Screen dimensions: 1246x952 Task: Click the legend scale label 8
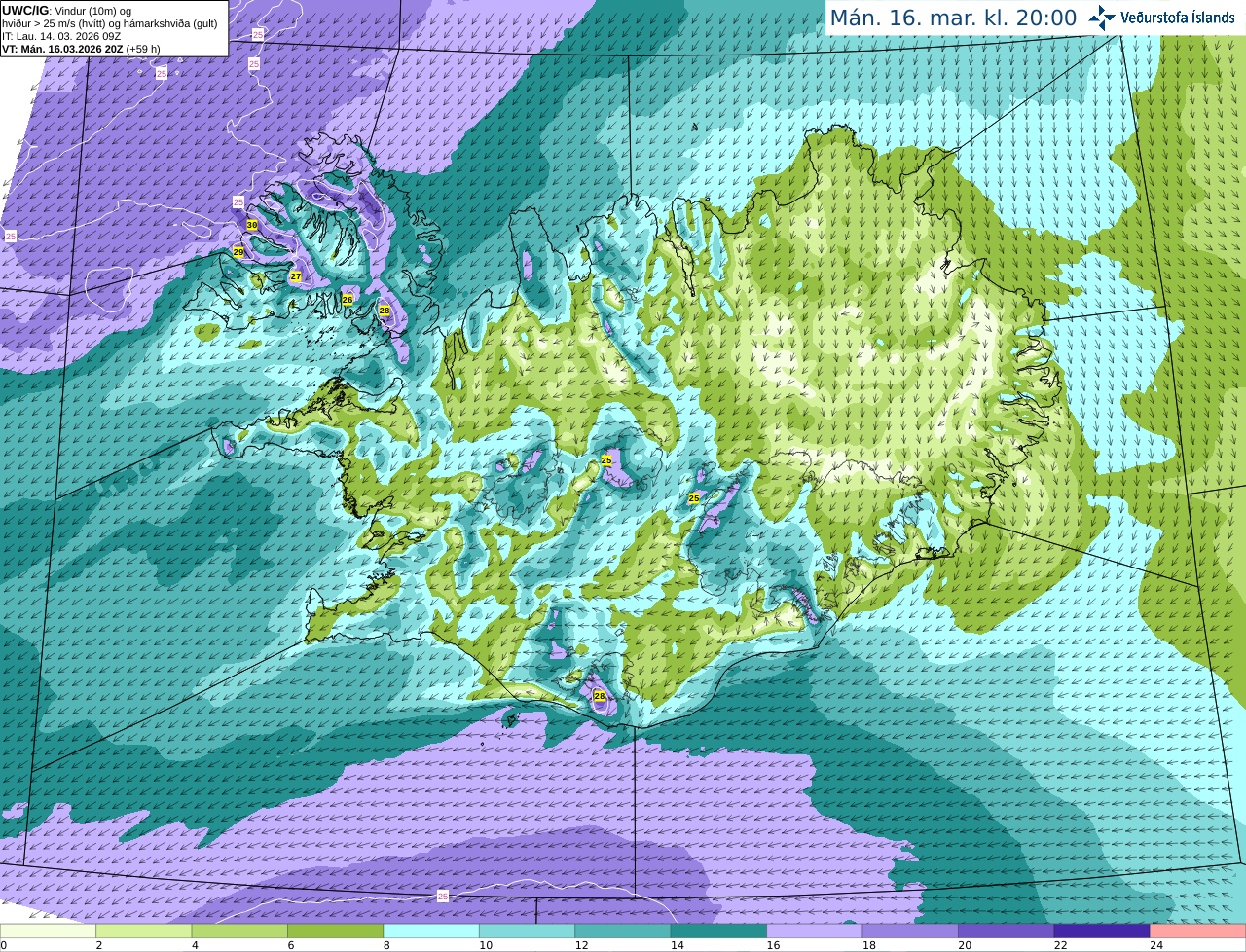point(386,945)
